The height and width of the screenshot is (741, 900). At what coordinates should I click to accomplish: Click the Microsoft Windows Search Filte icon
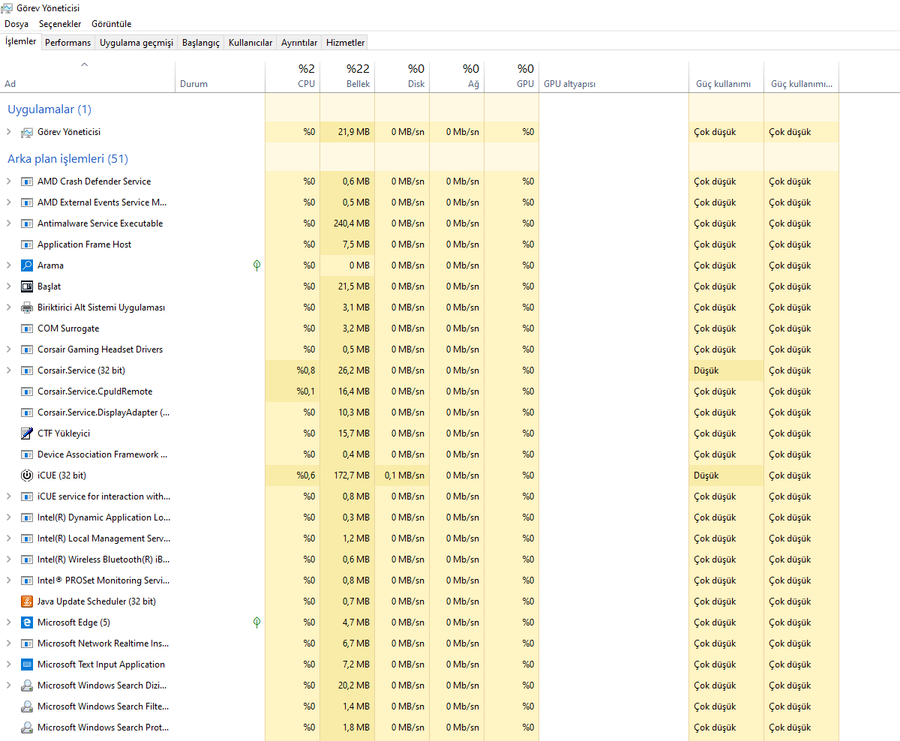tap(26, 707)
